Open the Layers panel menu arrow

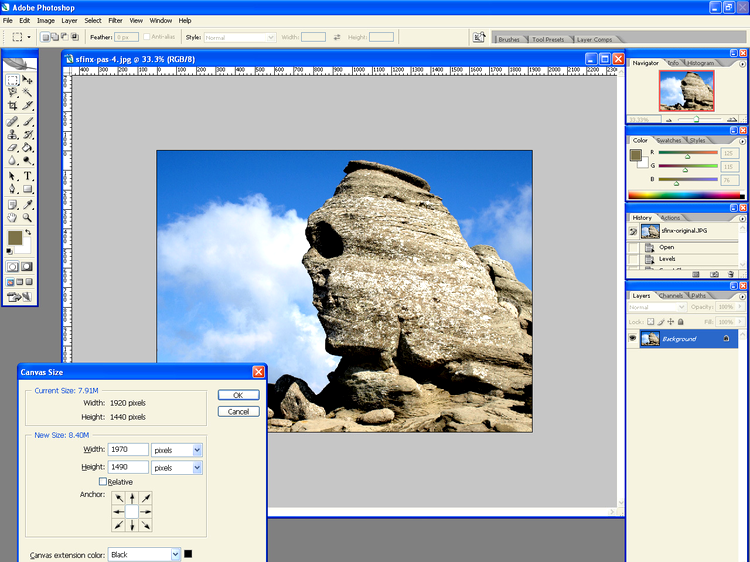742,297
